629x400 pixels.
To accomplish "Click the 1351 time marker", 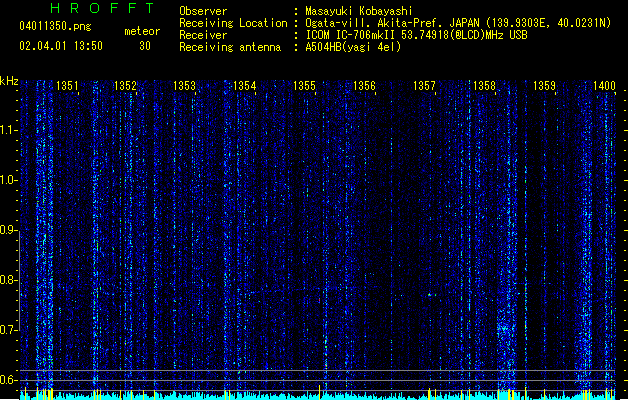I will pos(67,86).
